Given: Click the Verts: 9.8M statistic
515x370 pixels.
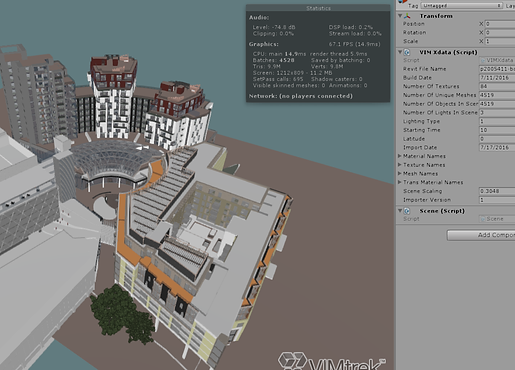Looking at the screenshot, I should tap(327, 67).
